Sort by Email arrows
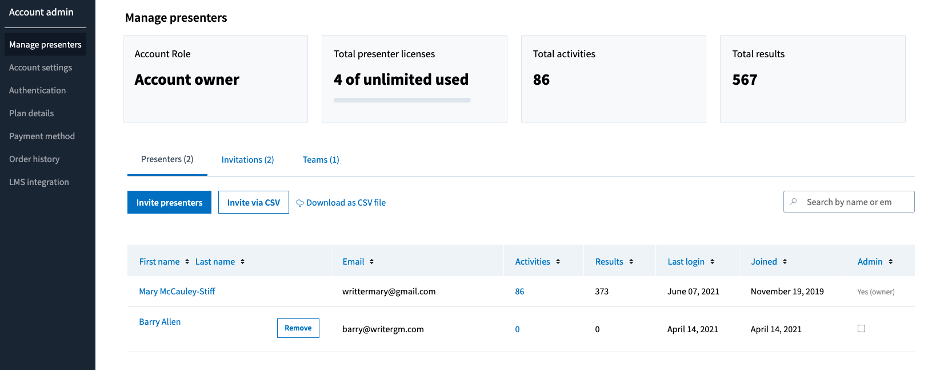The height and width of the screenshot is (370, 936). coord(372,261)
